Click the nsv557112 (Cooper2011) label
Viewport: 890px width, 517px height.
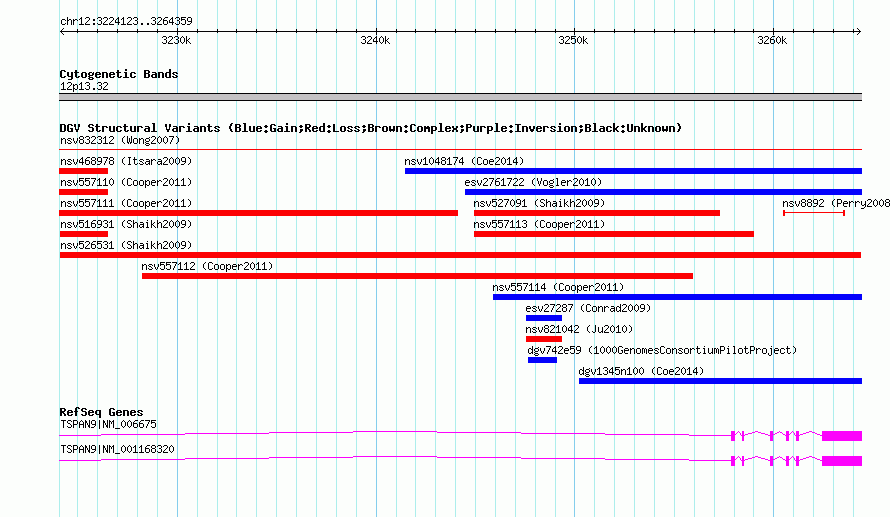(x=207, y=266)
